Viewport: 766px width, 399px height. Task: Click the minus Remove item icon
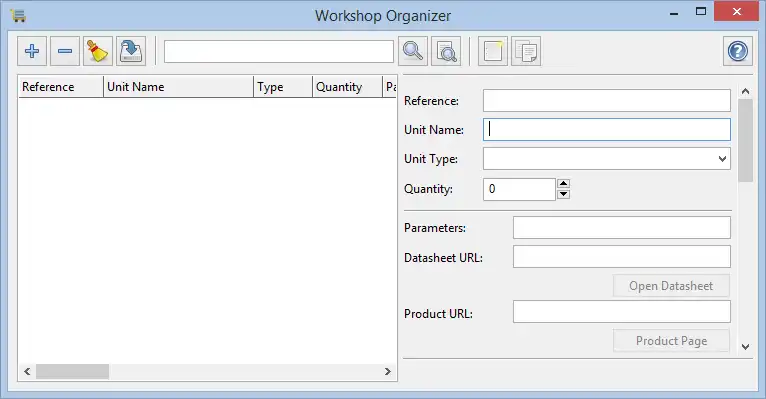65,51
